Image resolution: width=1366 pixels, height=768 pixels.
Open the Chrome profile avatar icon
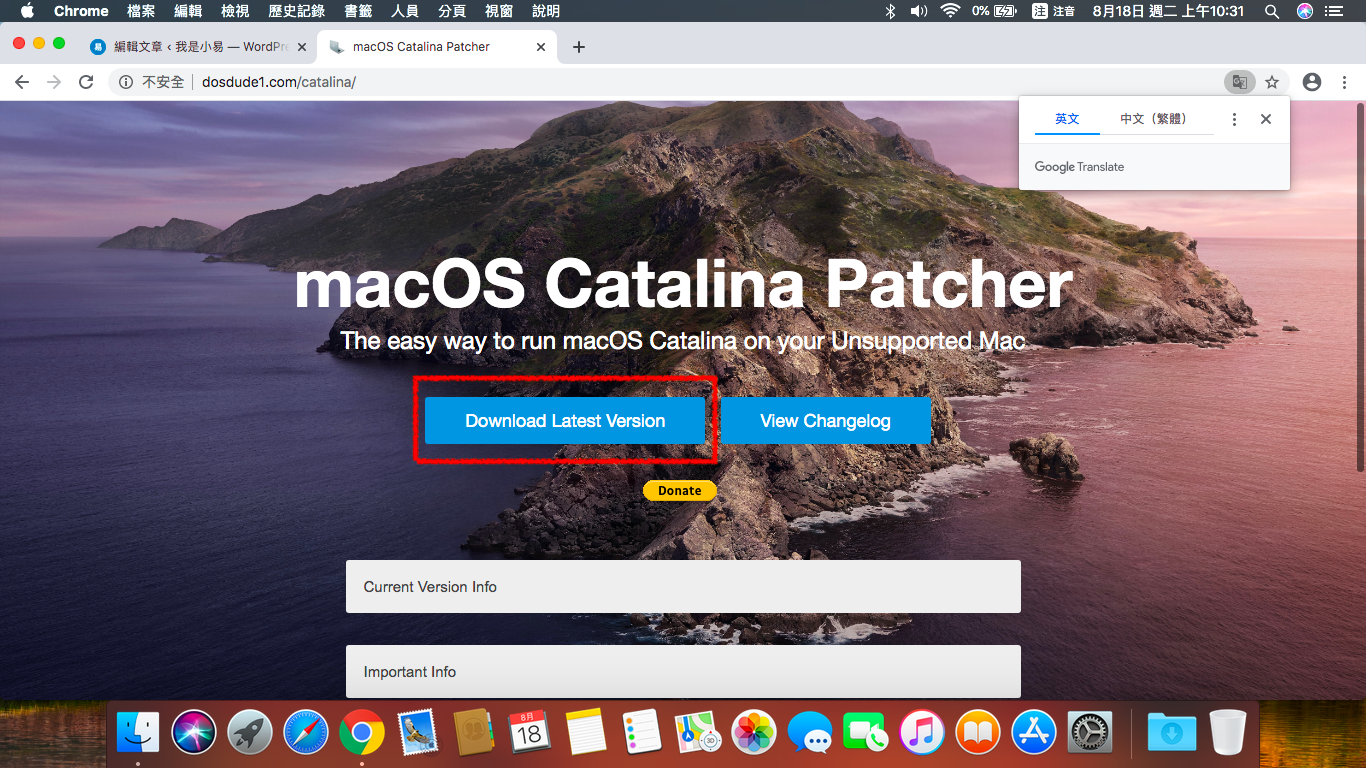point(1312,82)
